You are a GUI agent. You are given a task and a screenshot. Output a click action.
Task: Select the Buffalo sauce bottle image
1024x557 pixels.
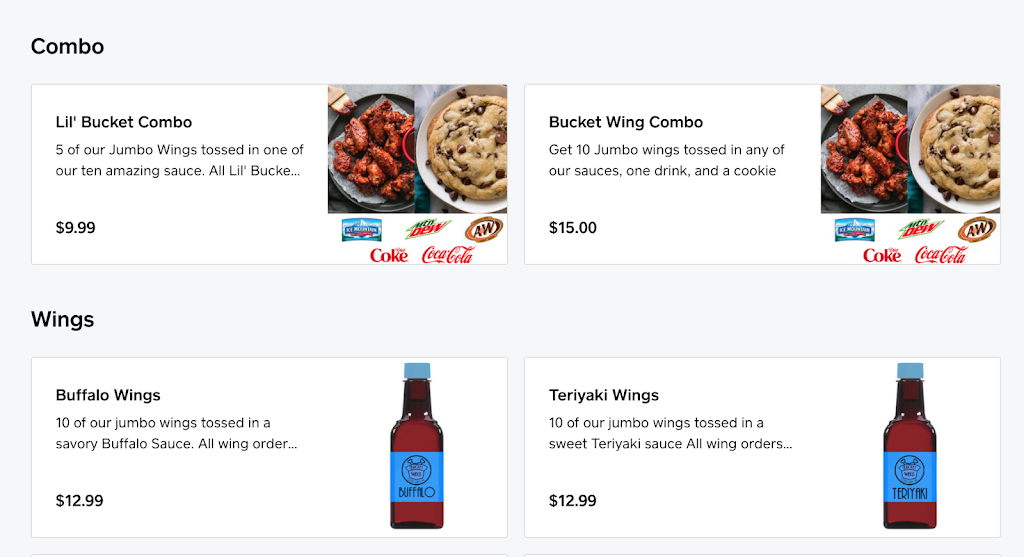[x=416, y=446]
